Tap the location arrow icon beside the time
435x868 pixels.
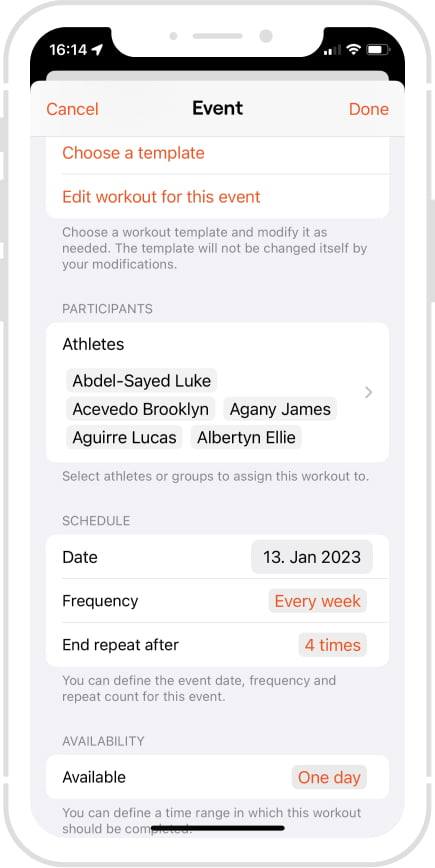pyautogui.click(x=97, y=50)
